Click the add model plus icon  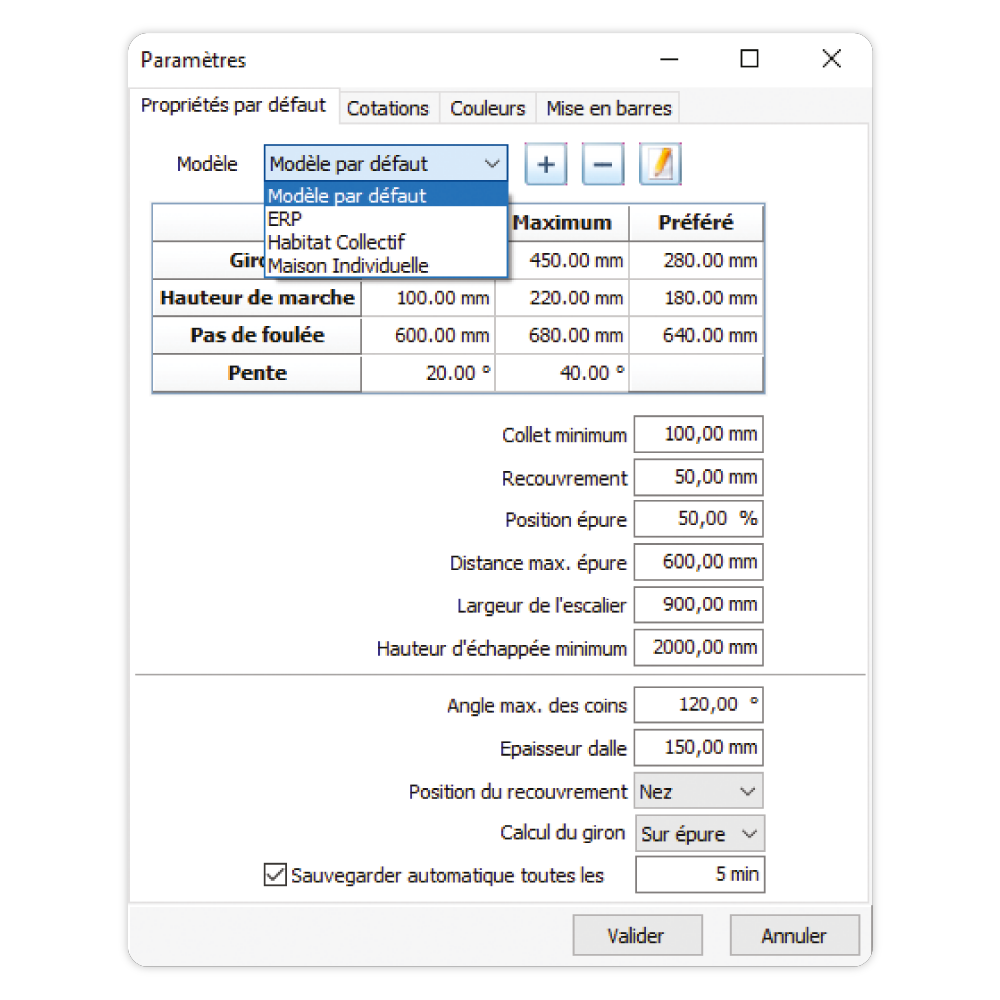(546, 165)
